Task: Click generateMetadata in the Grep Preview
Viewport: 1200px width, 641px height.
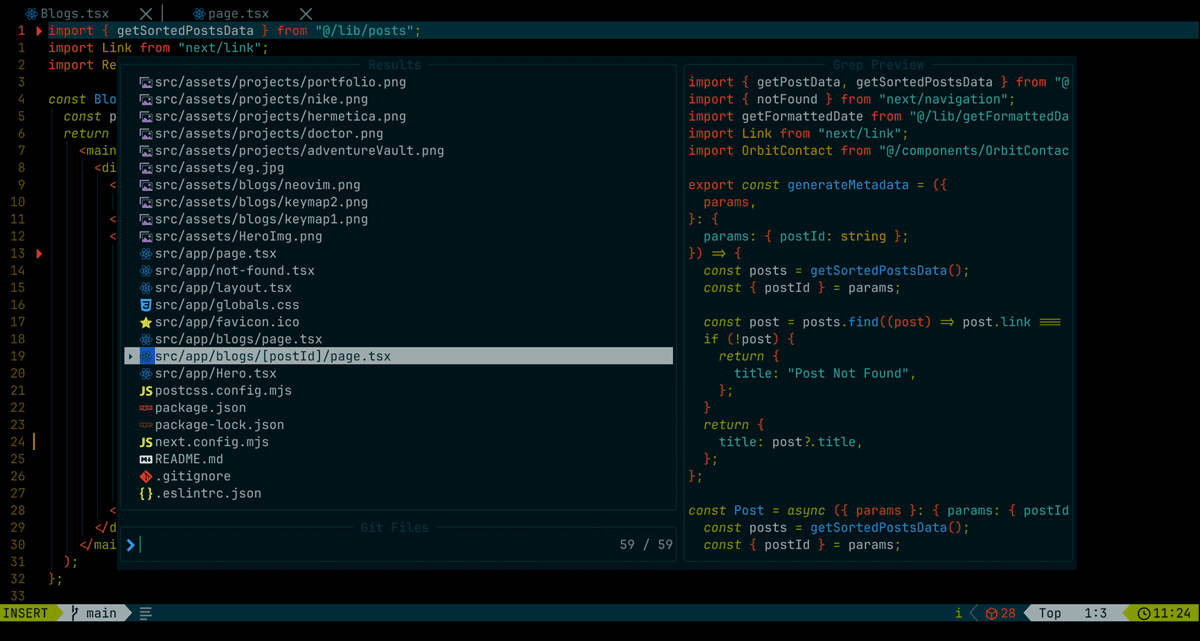Action: 848,185
